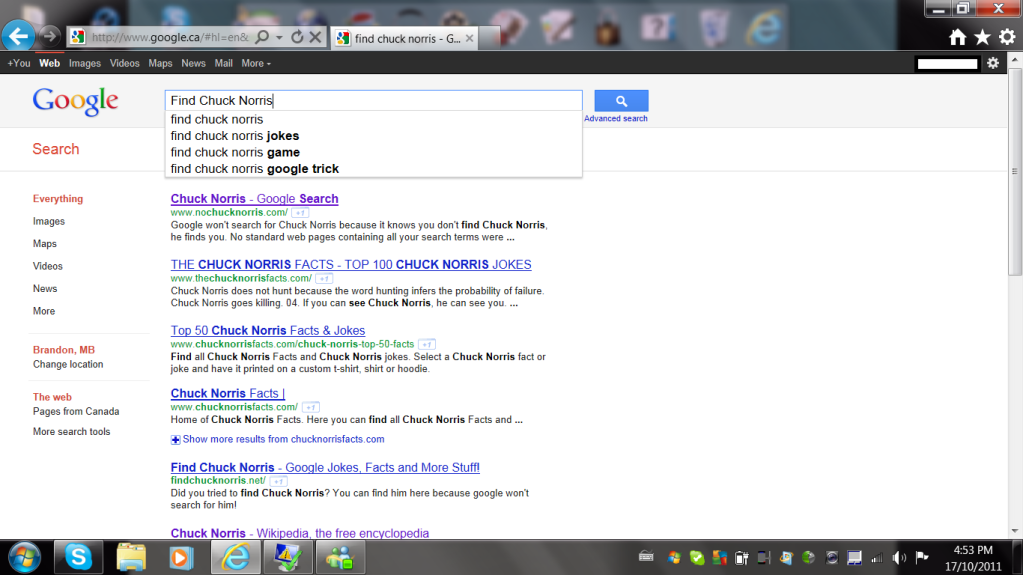Select Everything in the left sidebar

click(x=58, y=198)
